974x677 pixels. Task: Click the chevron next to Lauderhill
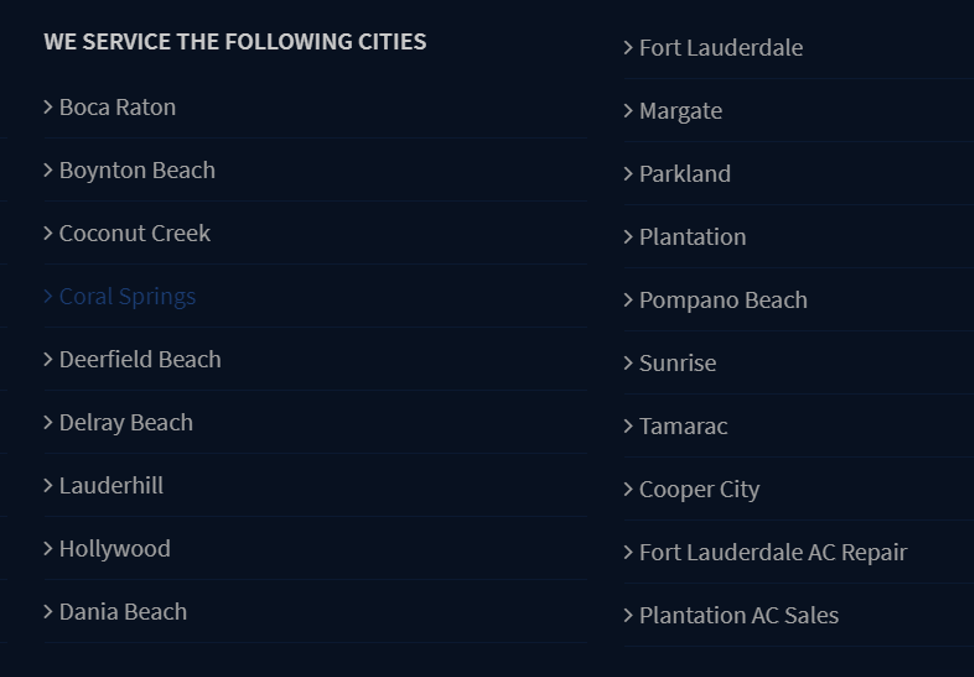pos(48,486)
